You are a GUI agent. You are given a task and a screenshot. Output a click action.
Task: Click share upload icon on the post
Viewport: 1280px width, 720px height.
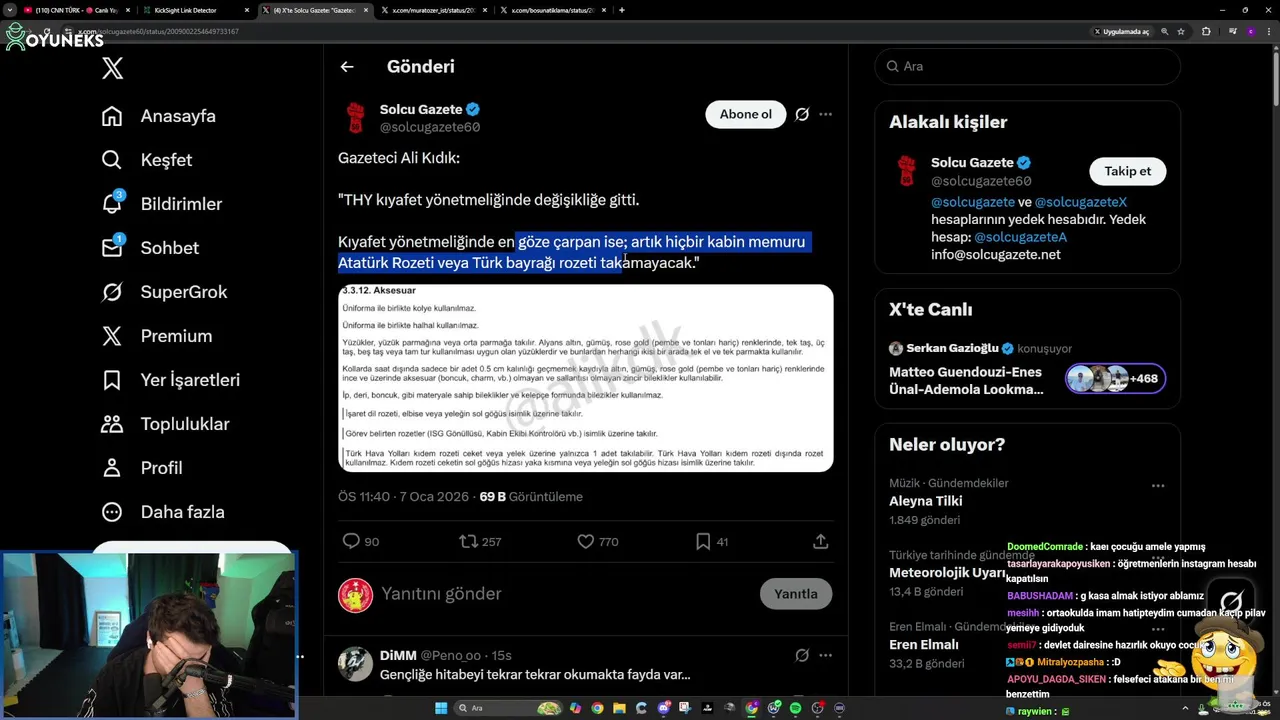point(821,541)
